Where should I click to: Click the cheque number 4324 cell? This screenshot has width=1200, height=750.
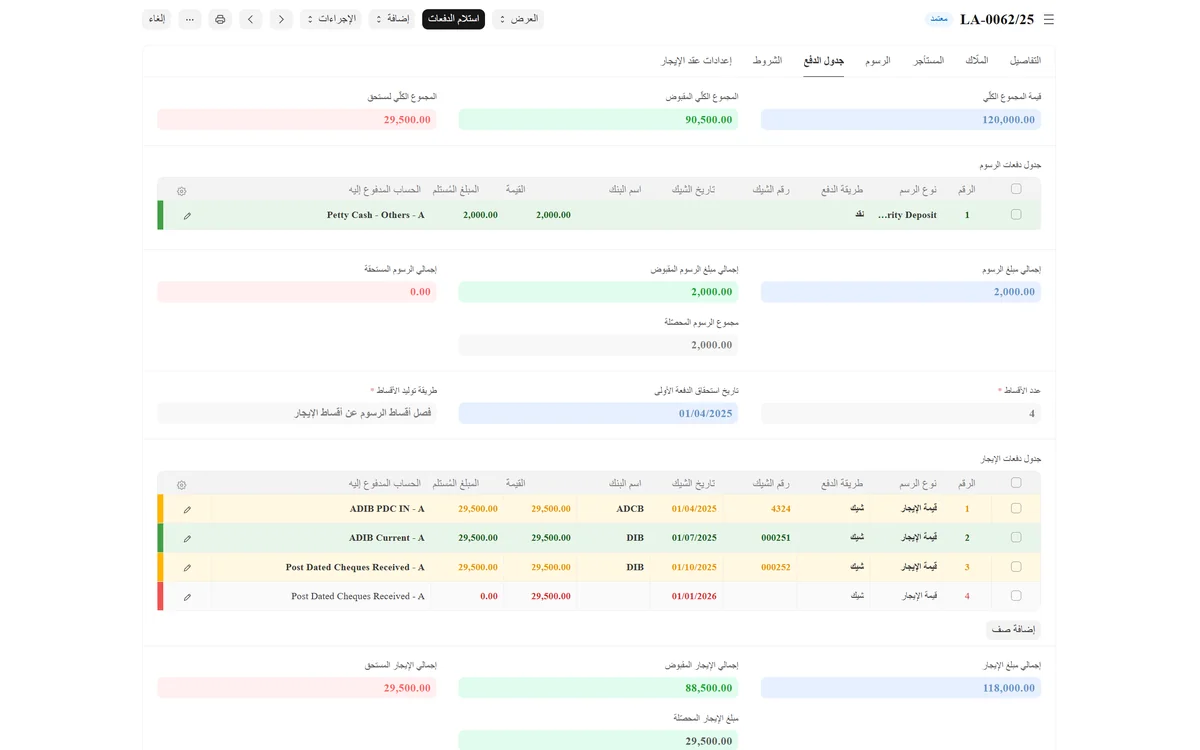coord(760,509)
